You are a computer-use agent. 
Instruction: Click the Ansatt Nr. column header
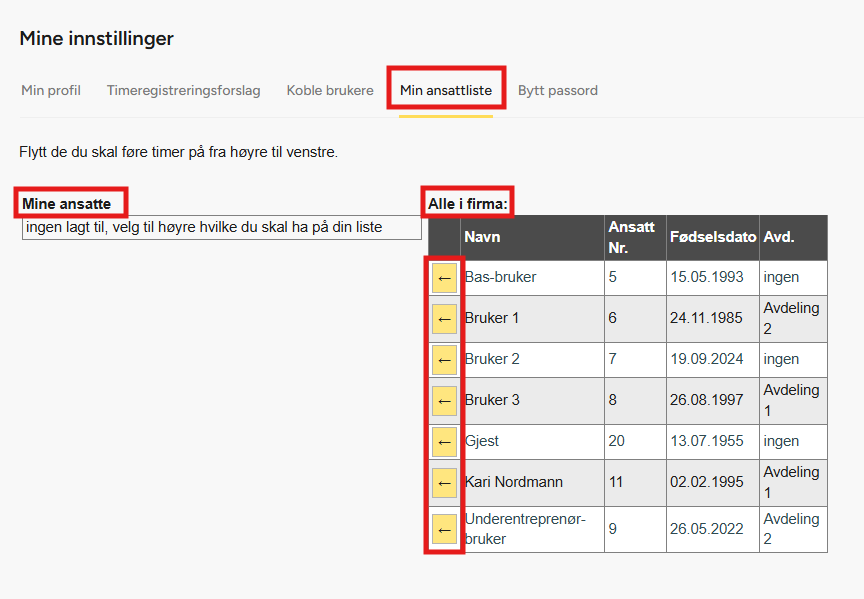coord(631,238)
